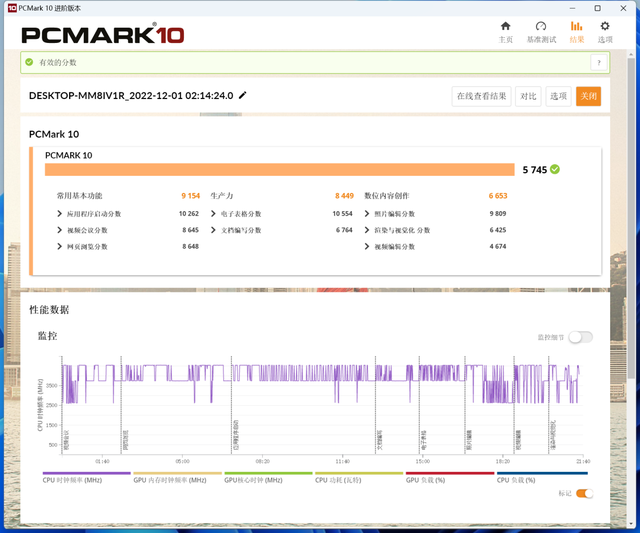The image size is (640, 533).
Task: Click the 4 674 video editing score value
Action: pos(498,247)
